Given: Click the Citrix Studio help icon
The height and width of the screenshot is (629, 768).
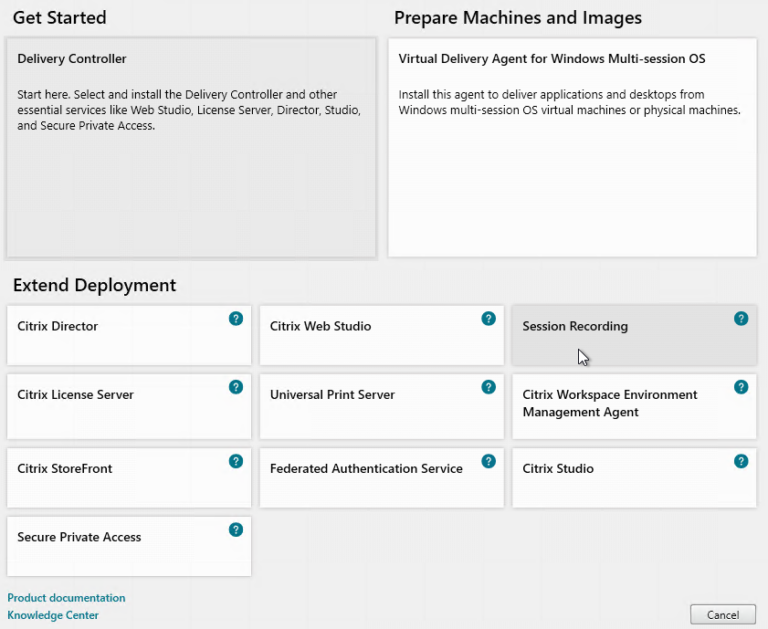Looking at the screenshot, I should pos(741,461).
